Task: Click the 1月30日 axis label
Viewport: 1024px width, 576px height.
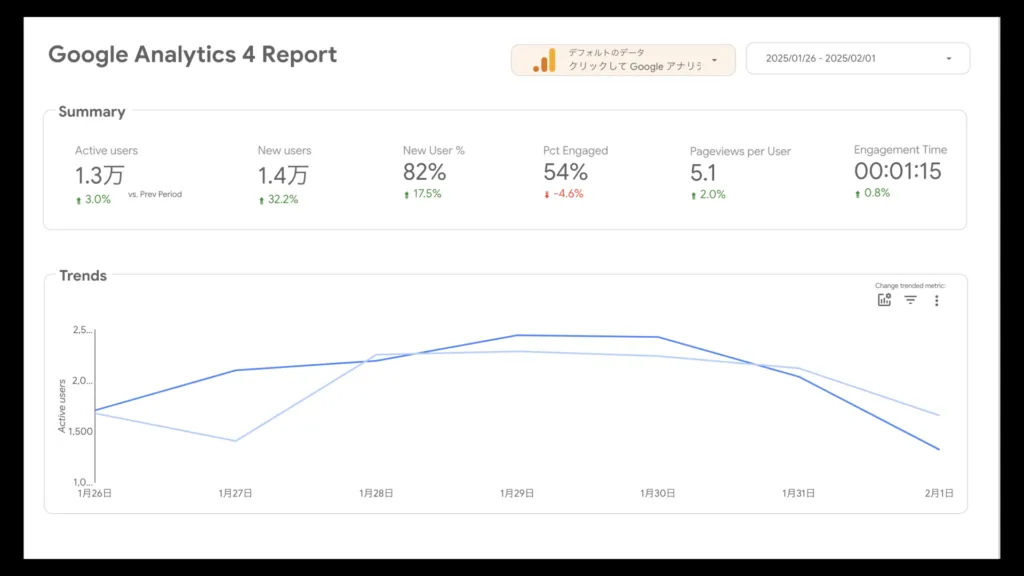Action: pos(658,493)
